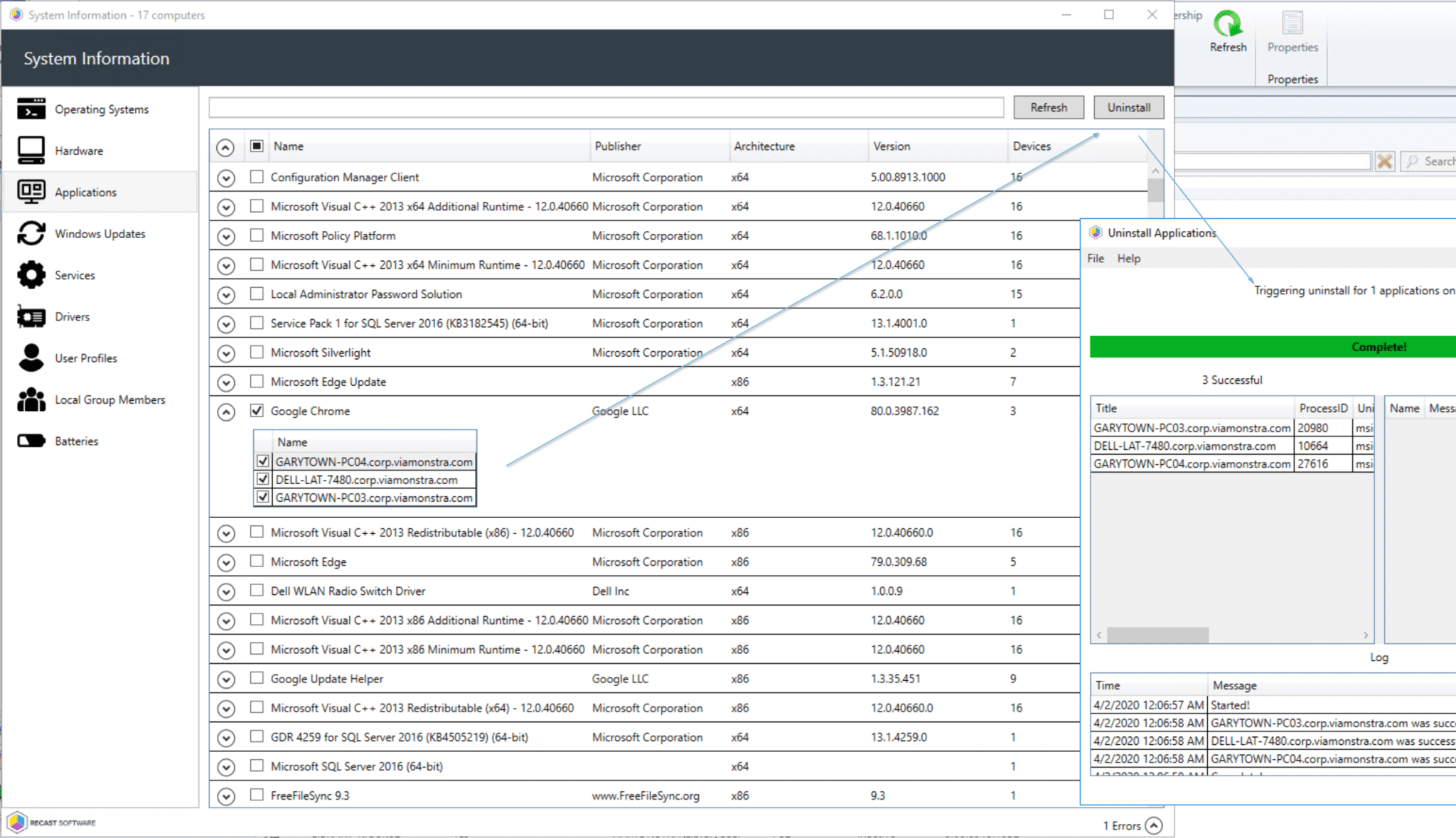Viewport: 1456px width, 838px height.
Task: Expand the Google Update Helper row
Action: (x=225, y=679)
